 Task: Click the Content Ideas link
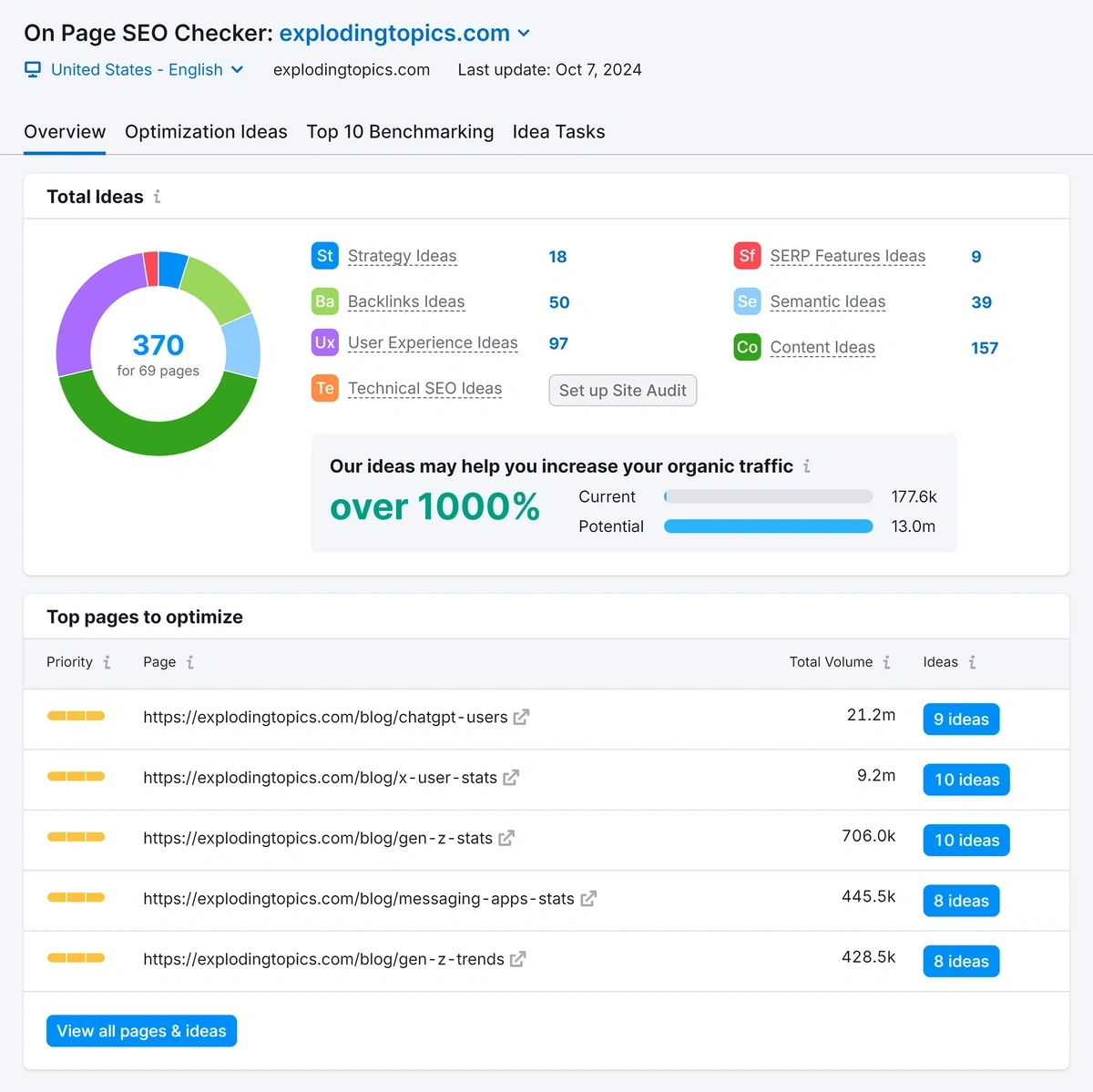click(x=822, y=347)
